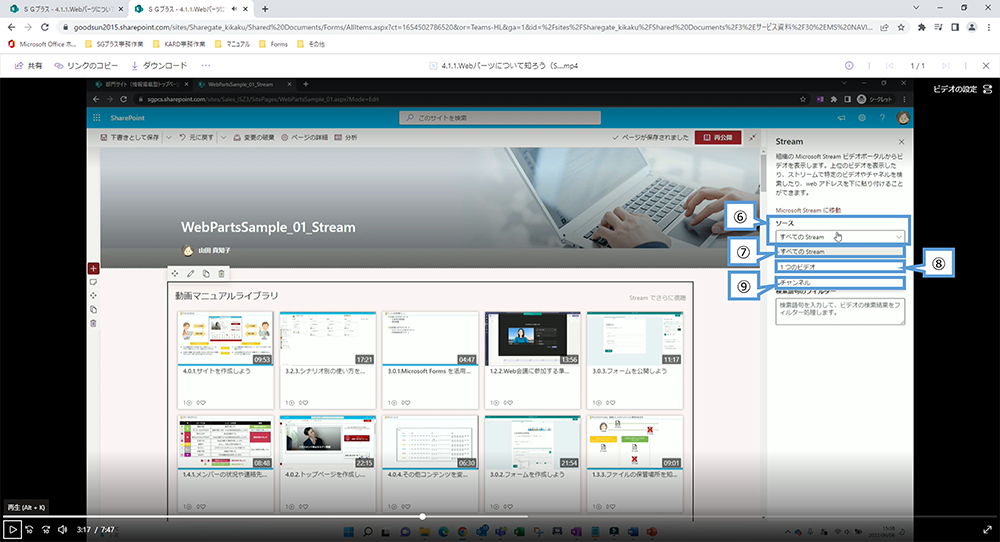Open the Forms bookmark folder
The height and width of the screenshot is (542, 1000).
tap(274, 44)
